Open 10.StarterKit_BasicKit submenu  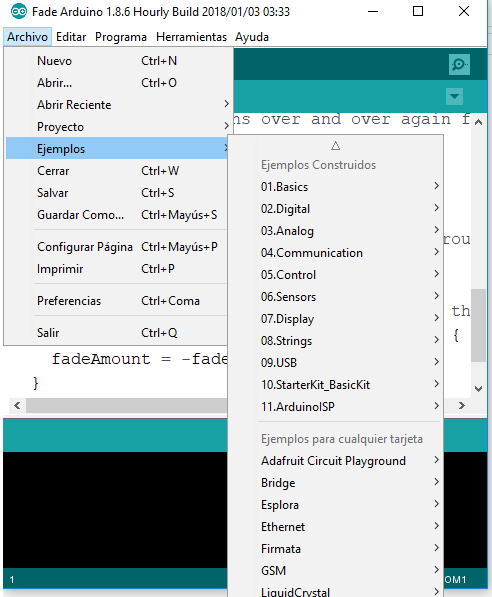(x=336, y=385)
